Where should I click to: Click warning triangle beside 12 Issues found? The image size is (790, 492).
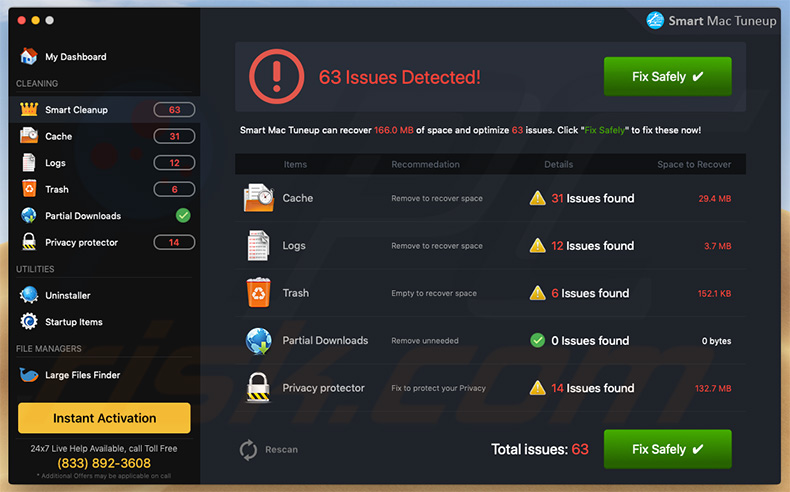538,245
